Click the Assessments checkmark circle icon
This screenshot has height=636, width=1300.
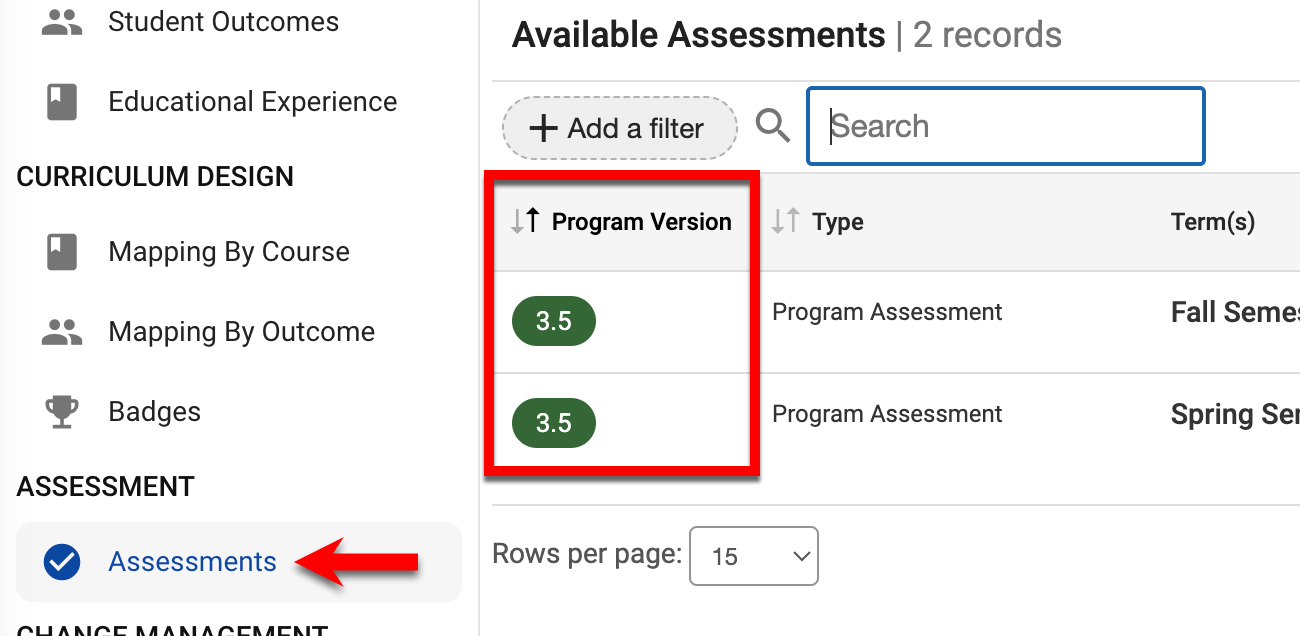click(62, 562)
